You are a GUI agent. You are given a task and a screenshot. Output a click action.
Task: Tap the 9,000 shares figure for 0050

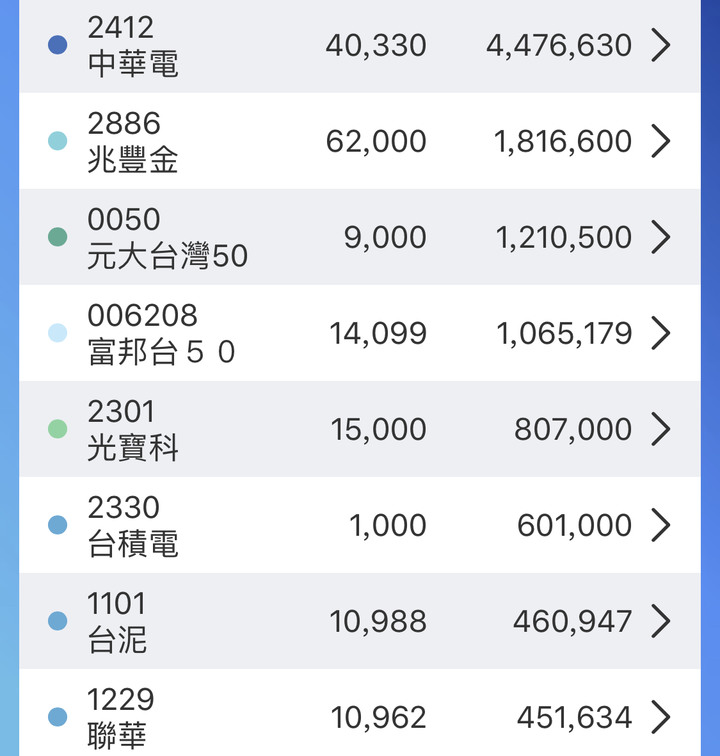(385, 237)
